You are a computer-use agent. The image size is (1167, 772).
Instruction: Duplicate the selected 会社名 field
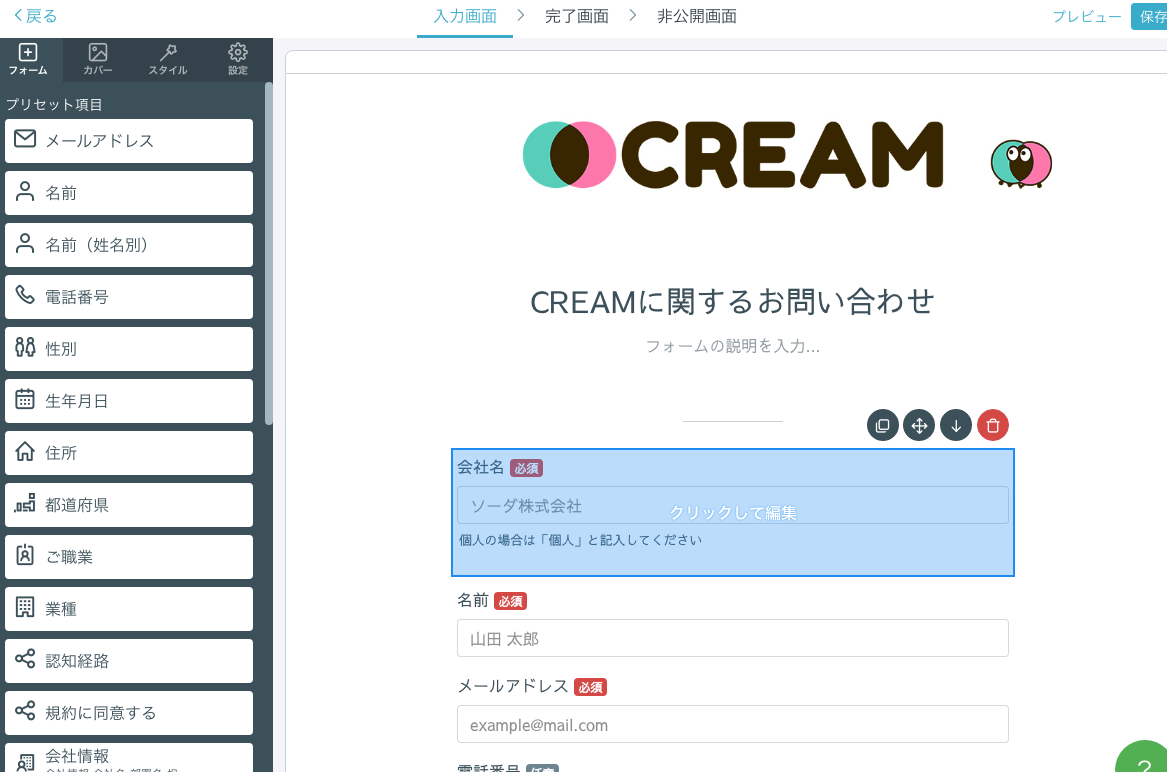(883, 426)
